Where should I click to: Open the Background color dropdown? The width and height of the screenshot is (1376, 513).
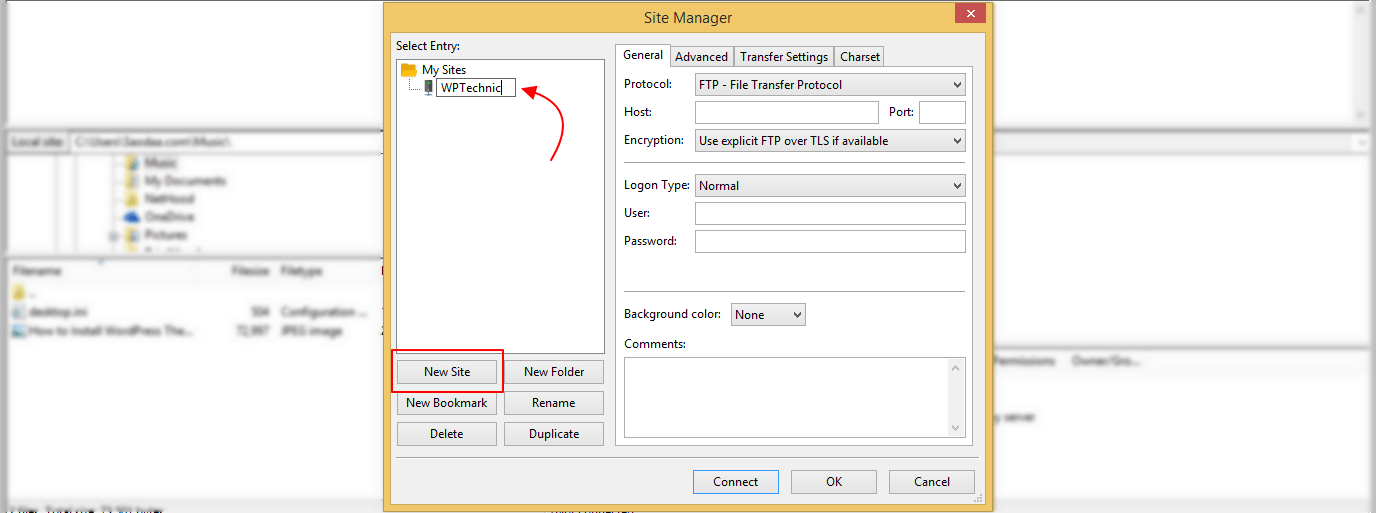pos(768,315)
